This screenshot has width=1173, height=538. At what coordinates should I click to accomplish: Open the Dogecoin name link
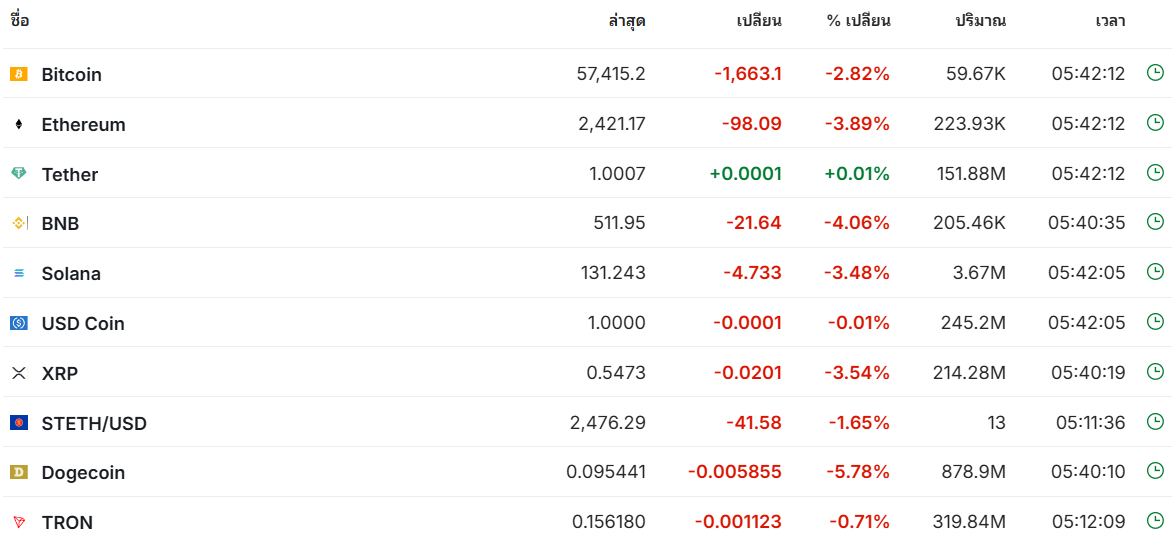tap(83, 473)
